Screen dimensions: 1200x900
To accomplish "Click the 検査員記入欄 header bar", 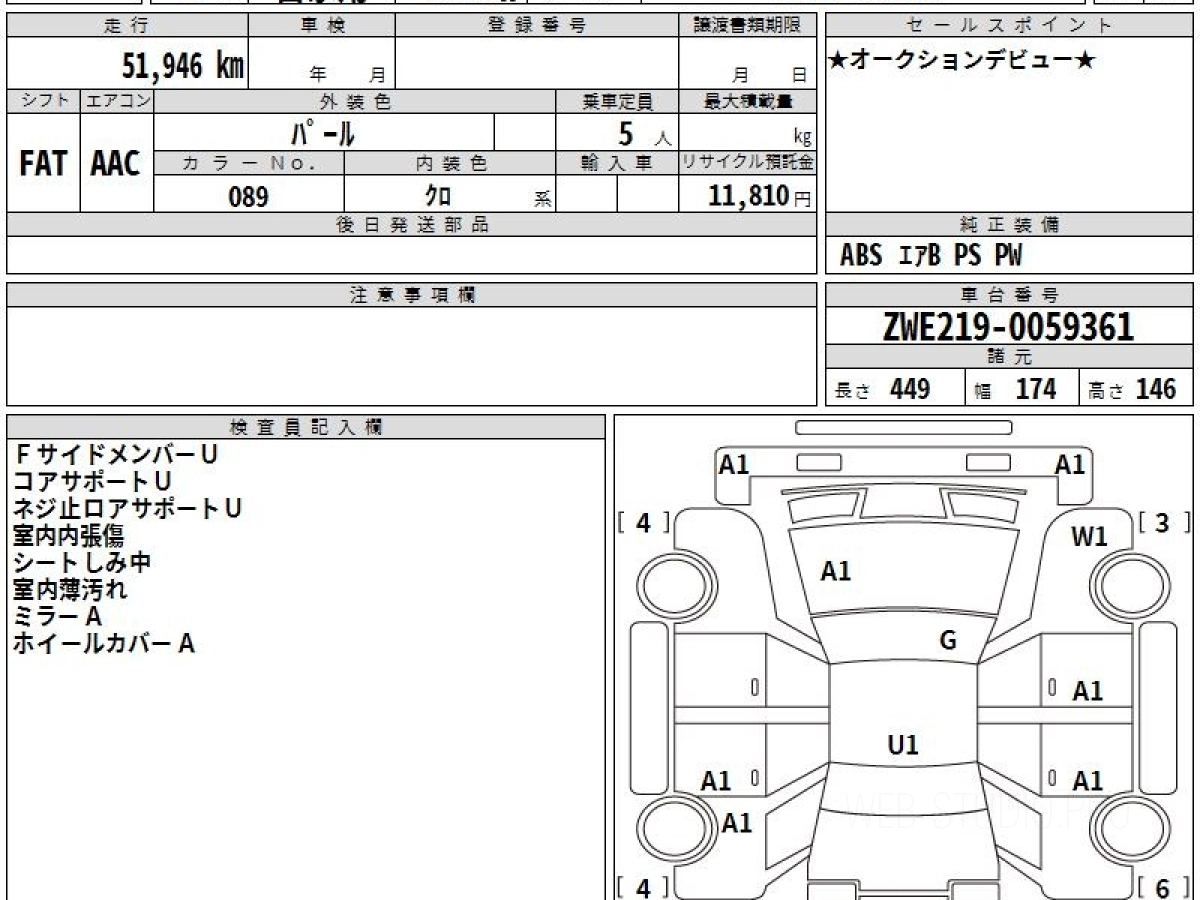I will [x=306, y=427].
